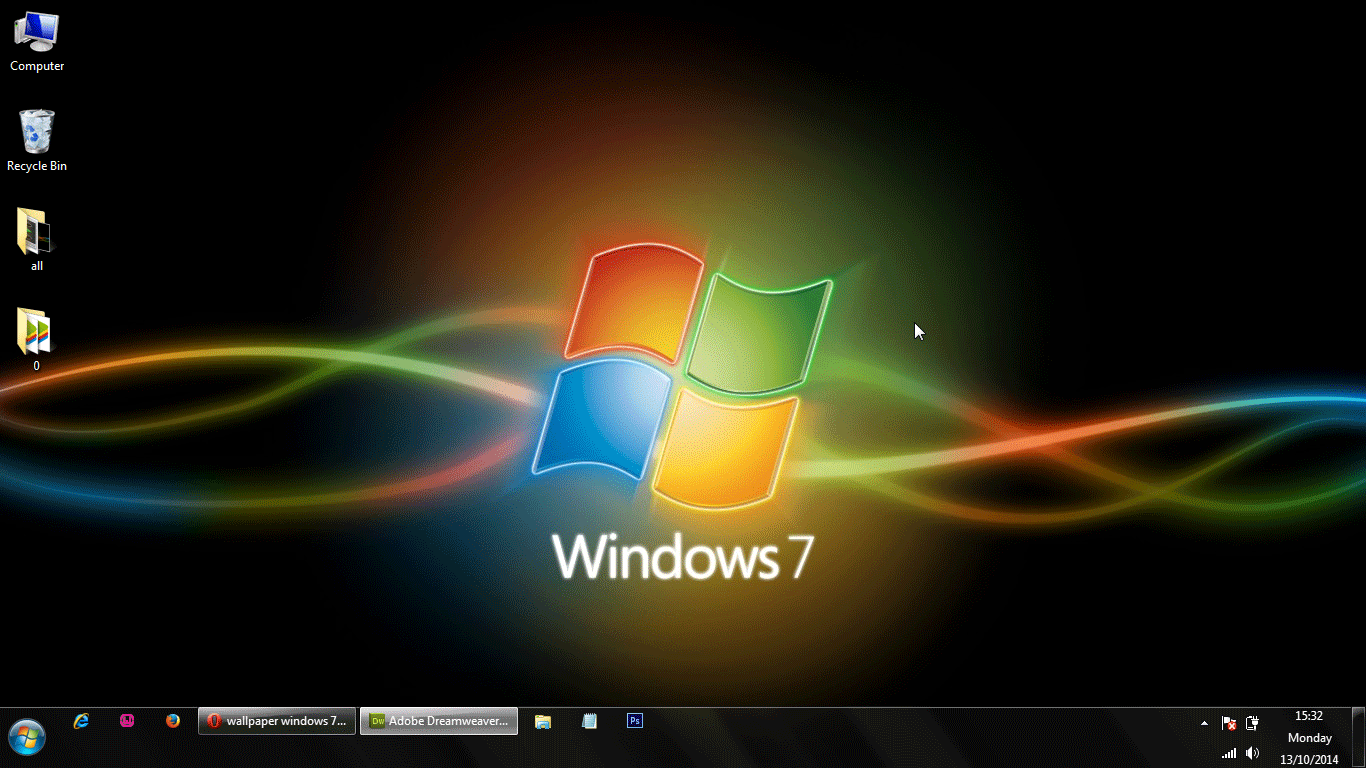The image size is (1366, 768).
Task: Show hidden system tray icons
Action: pos(1204,723)
